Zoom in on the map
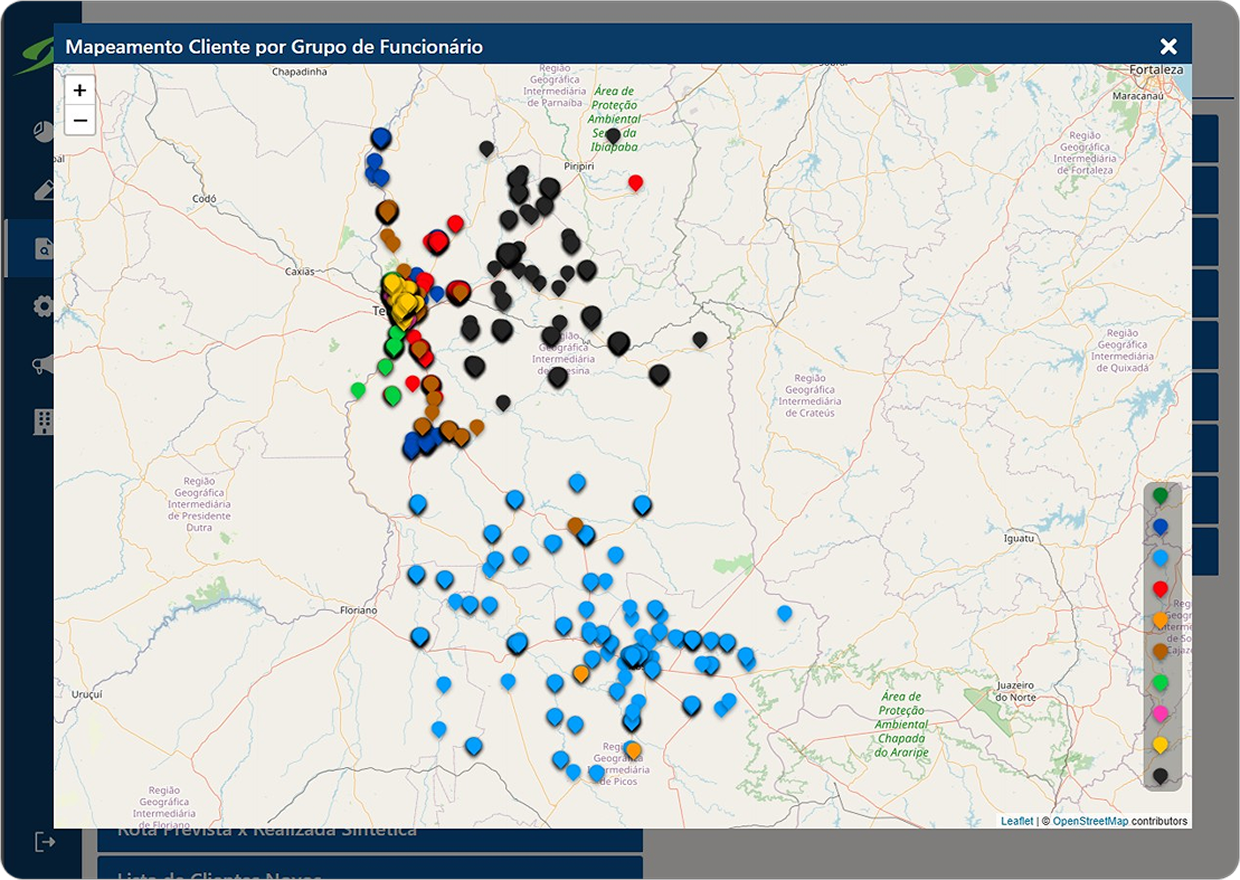Screen dimensions: 1240x880 pos(80,90)
